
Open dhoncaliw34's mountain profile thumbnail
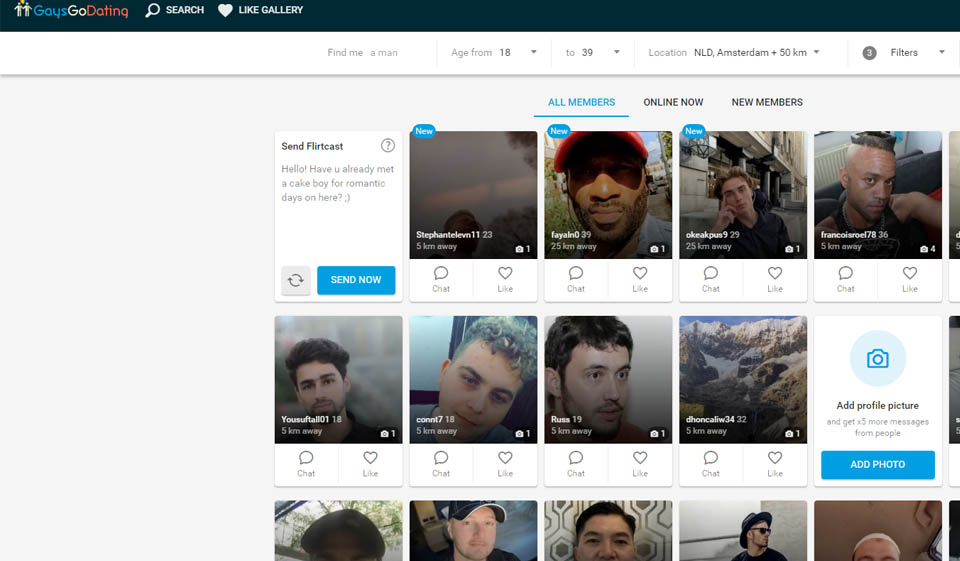[x=743, y=370]
